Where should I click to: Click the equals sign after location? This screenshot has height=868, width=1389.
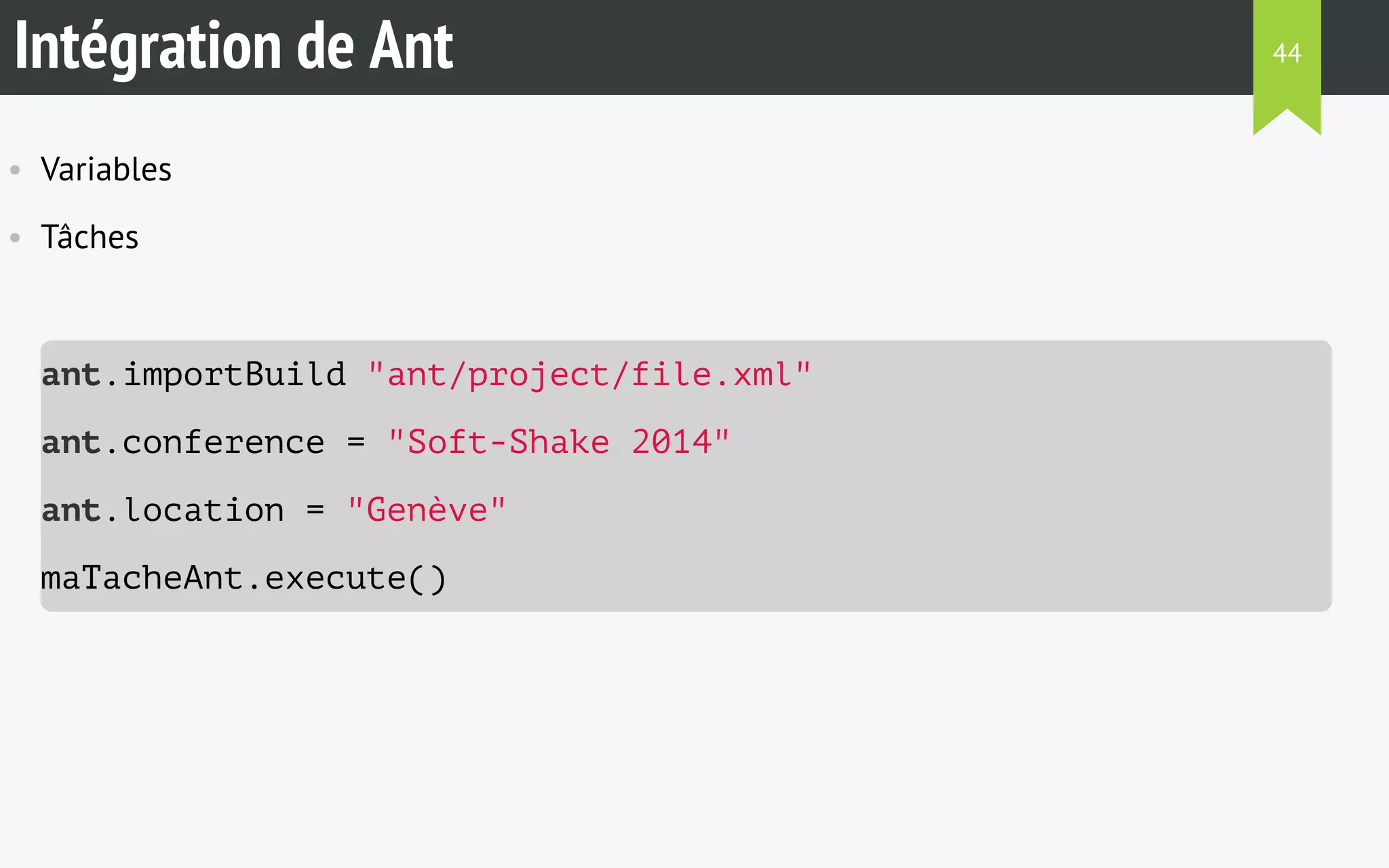pyautogui.click(x=315, y=510)
